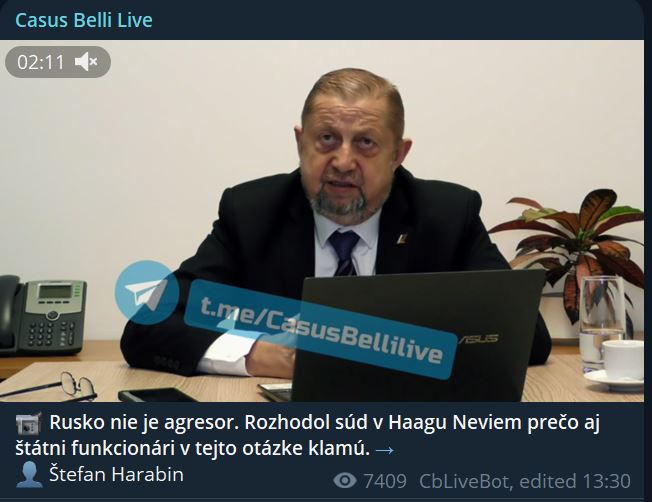Image resolution: width=652 pixels, height=502 pixels.
Task: Click the white coffee cup in the video
Action: click(x=622, y=360)
